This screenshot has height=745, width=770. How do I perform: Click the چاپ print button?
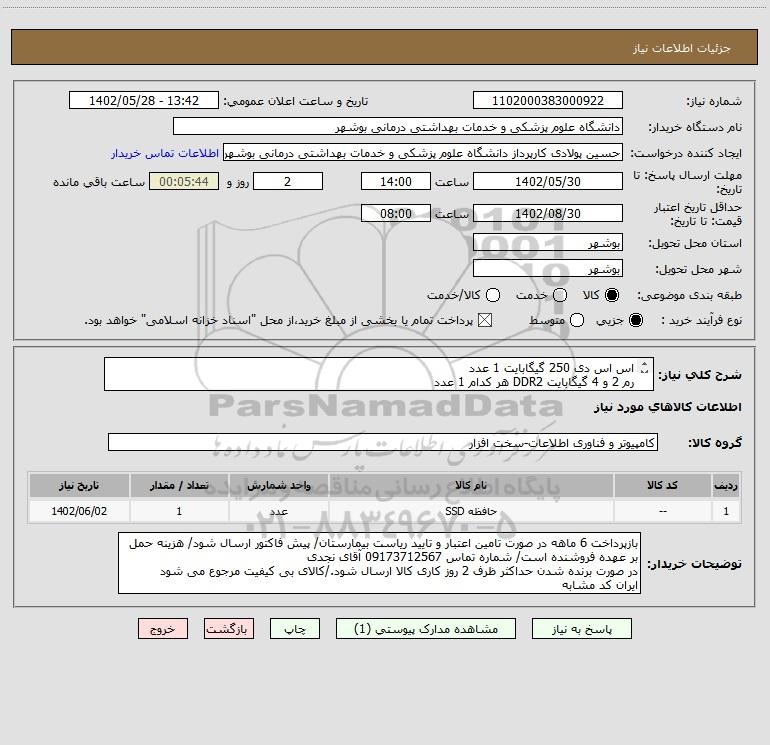295,629
